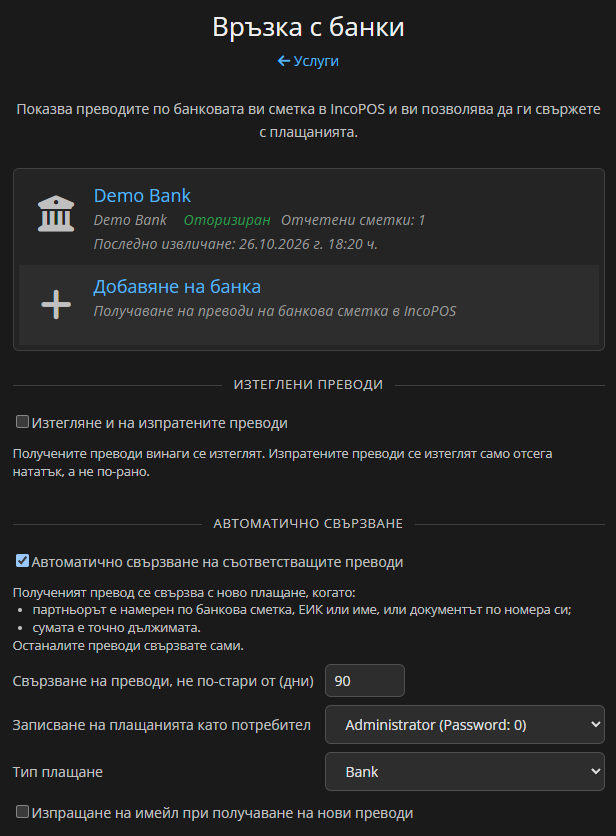Viewport: 616px width, 836px height.
Task: Click the сумата е точно дължимата bullet text
Action: (x=116, y=628)
